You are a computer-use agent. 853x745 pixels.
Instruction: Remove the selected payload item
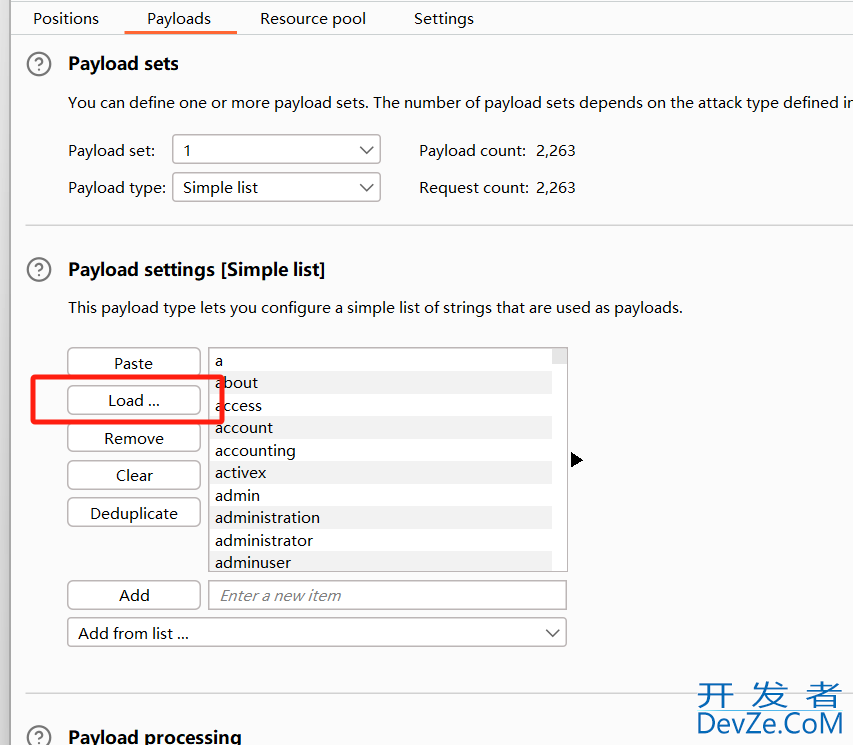point(134,438)
